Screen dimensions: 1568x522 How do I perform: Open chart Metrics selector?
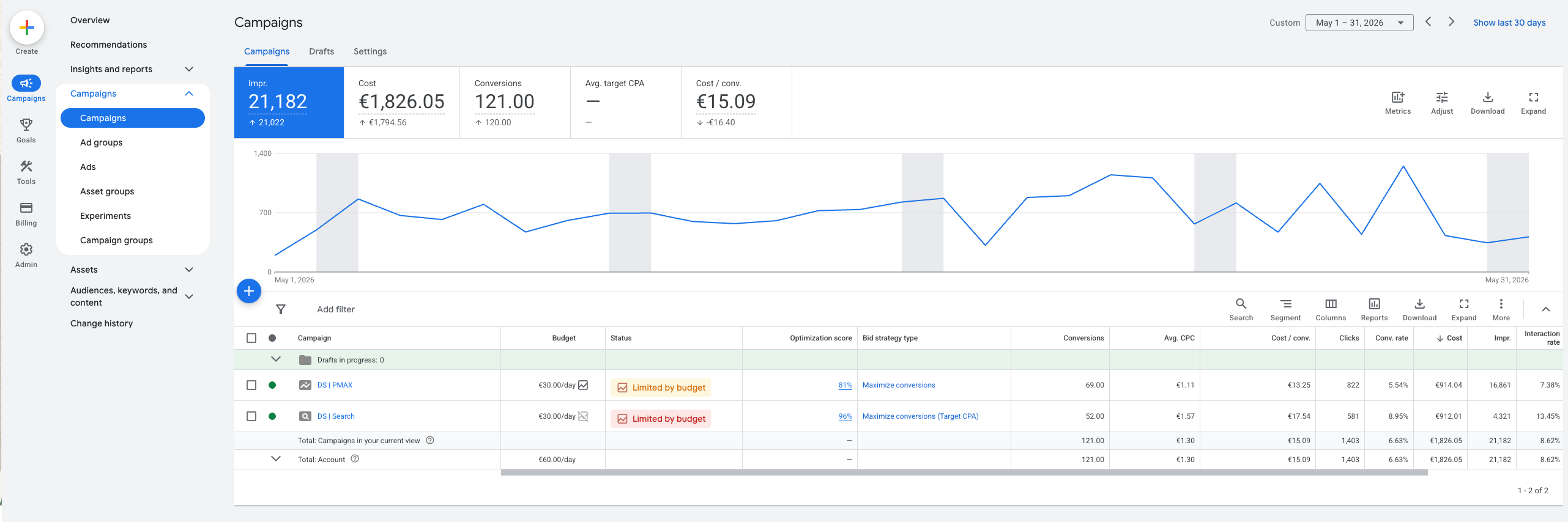1398,103
